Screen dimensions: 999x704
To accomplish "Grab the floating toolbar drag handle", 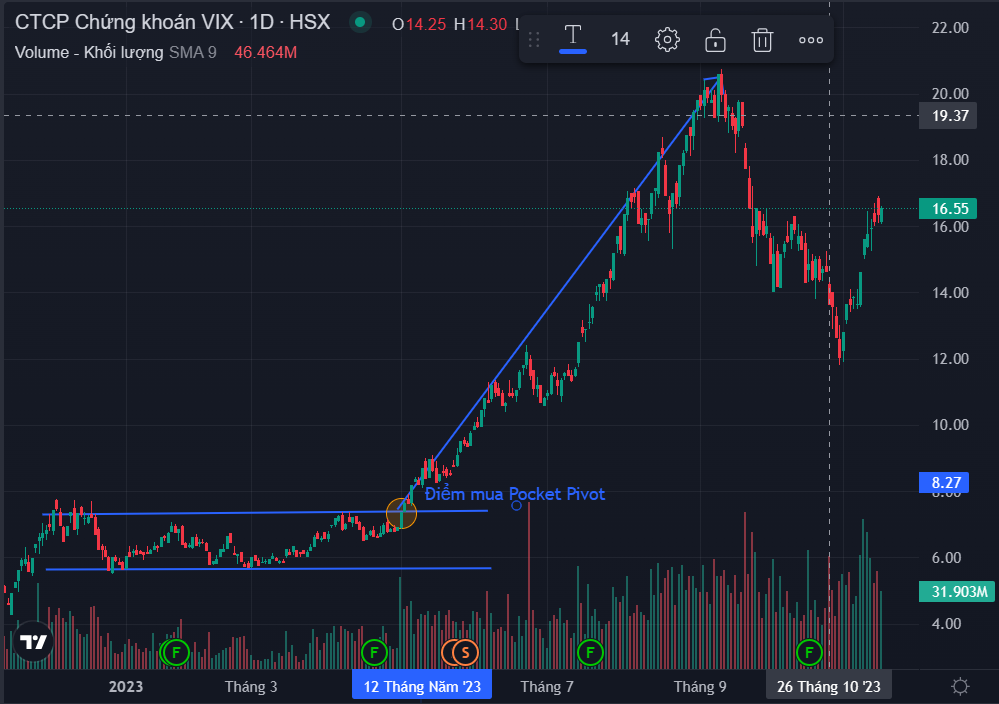I will pos(534,40).
